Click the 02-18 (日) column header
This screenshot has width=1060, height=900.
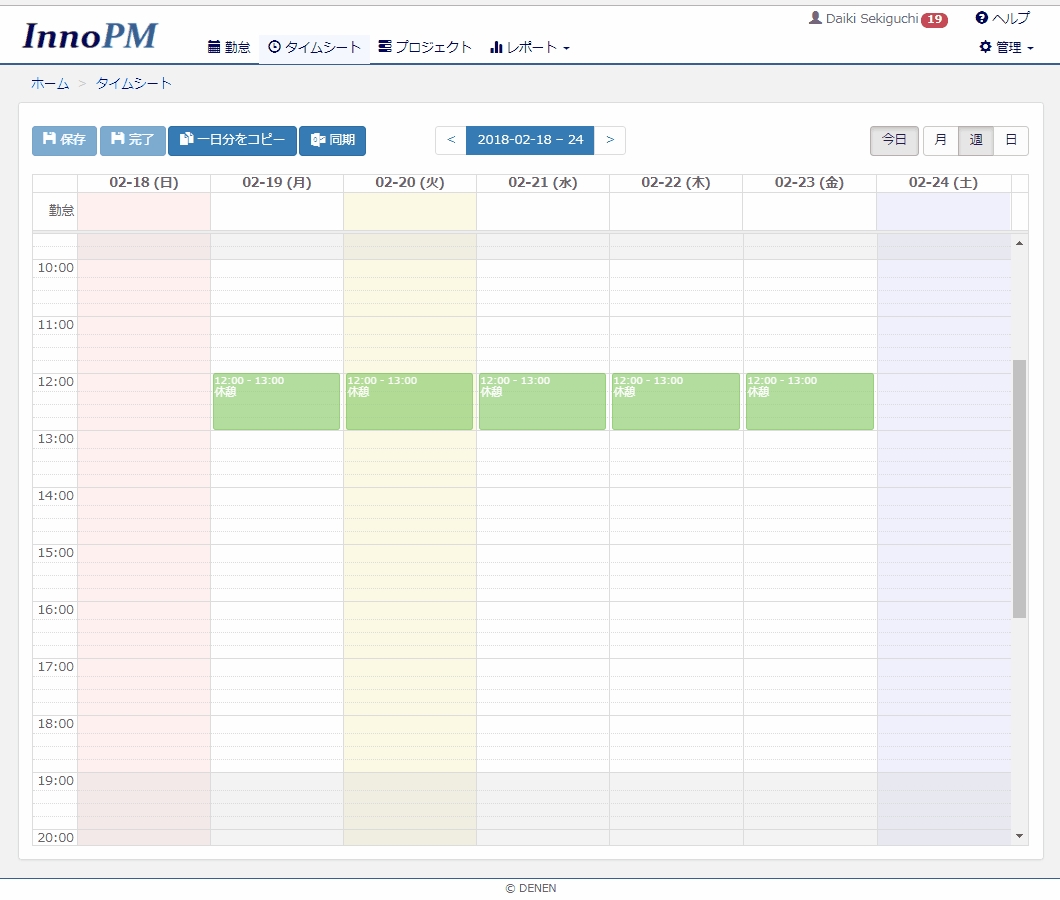pyautogui.click(x=144, y=183)
